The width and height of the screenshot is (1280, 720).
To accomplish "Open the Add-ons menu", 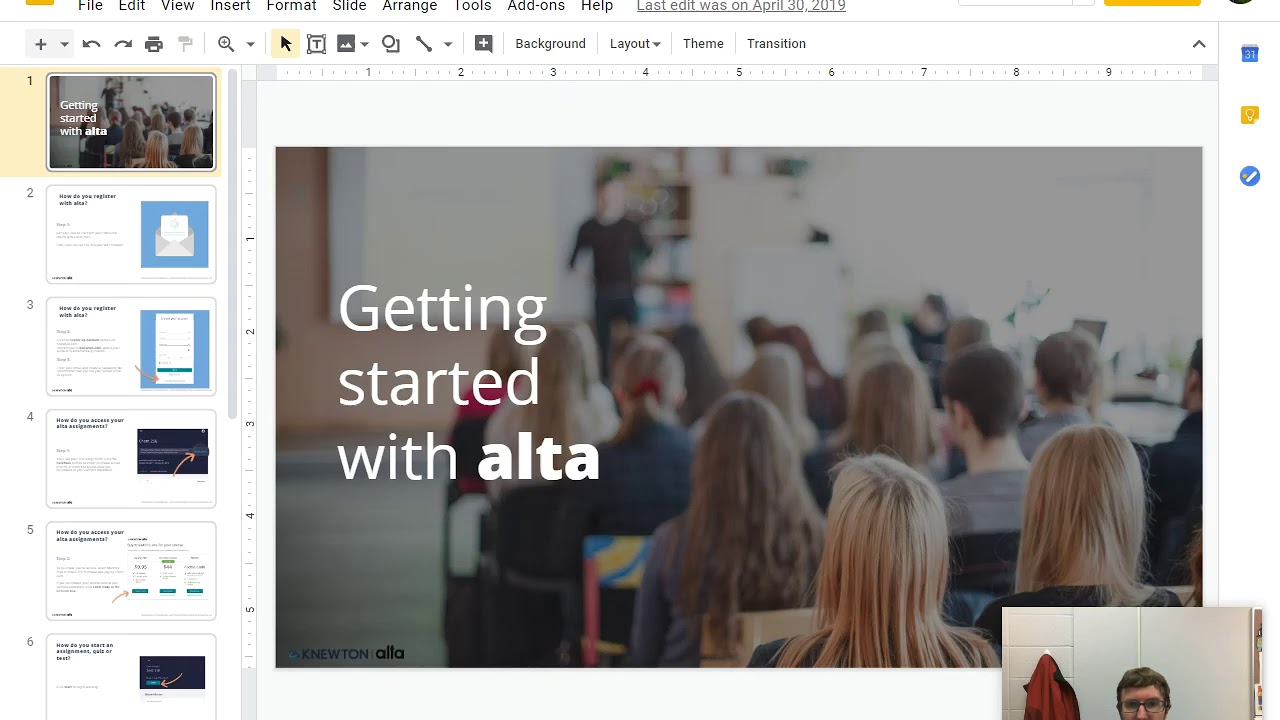I will pos(536,6).
